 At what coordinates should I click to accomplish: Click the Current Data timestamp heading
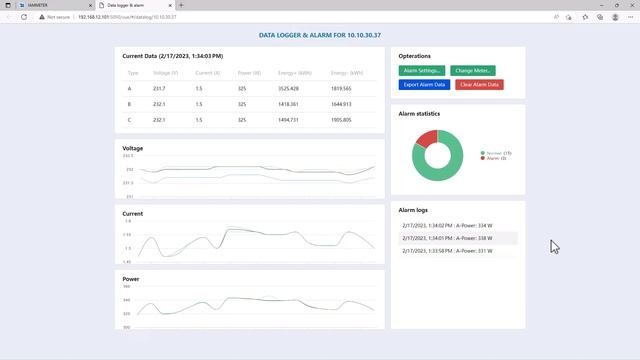click(173, 56)
